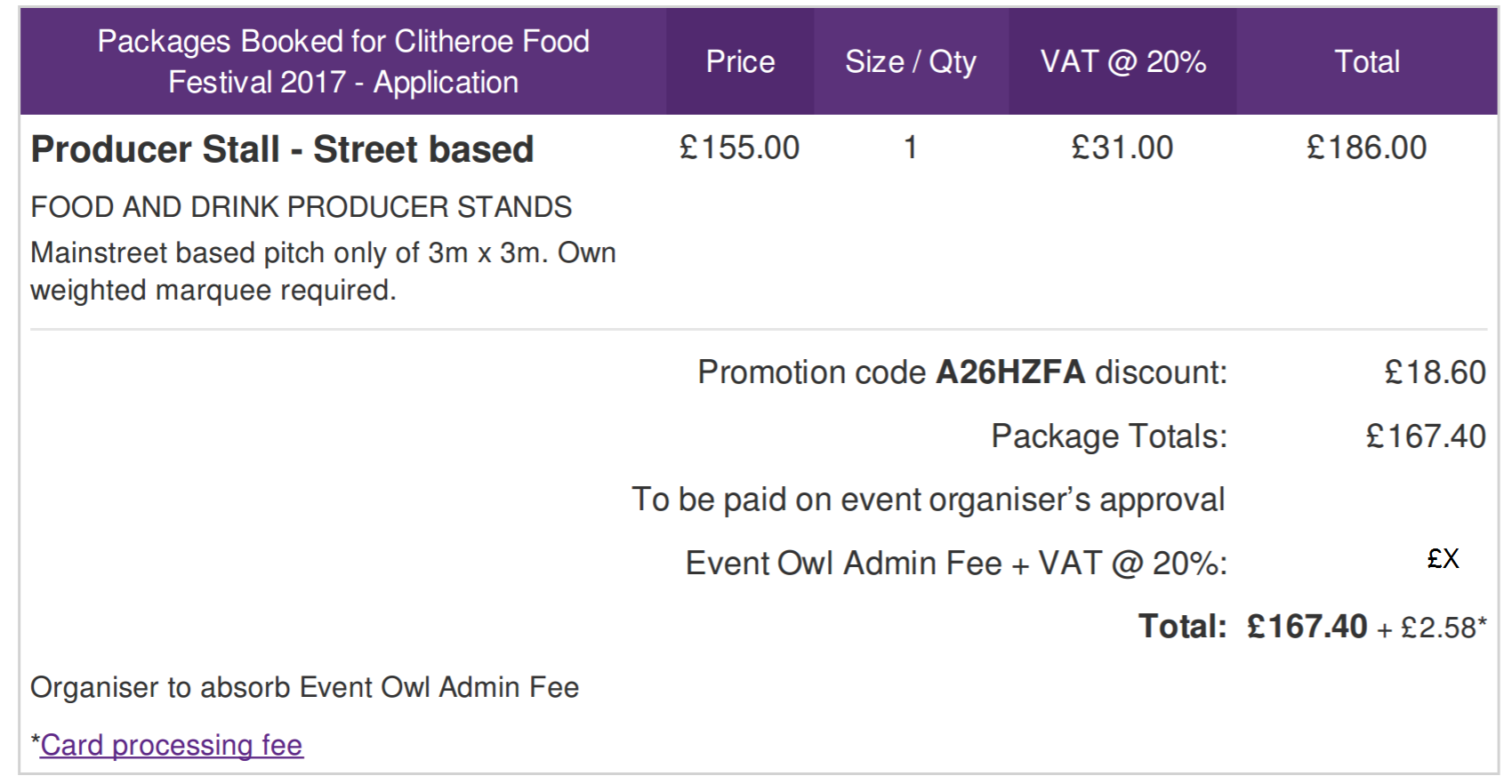Click the £167.40 package totals amount
This screenshot has width=1512, height=784.
[x=1426, y=436]
